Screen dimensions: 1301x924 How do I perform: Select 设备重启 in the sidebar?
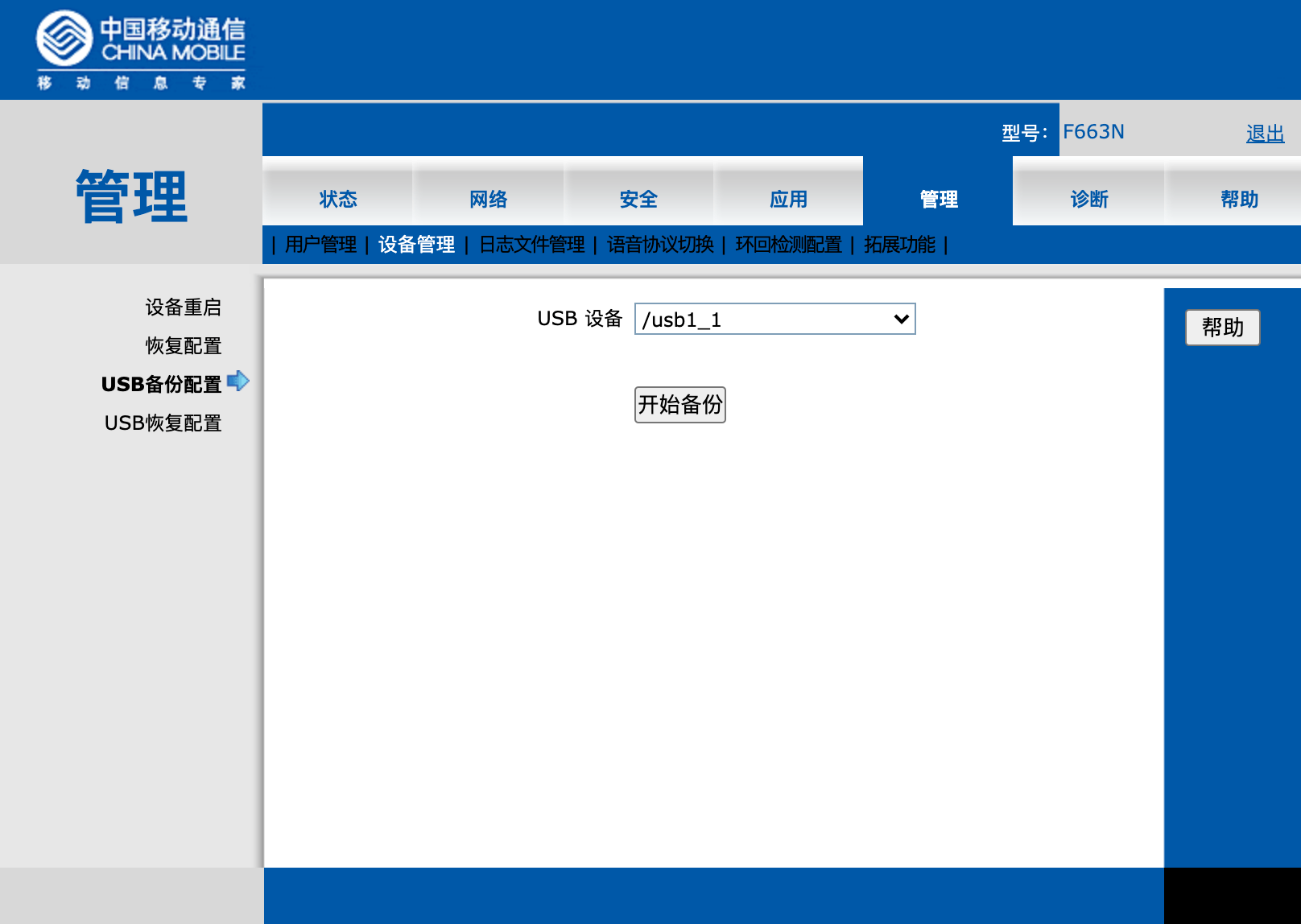pos(183,307)
